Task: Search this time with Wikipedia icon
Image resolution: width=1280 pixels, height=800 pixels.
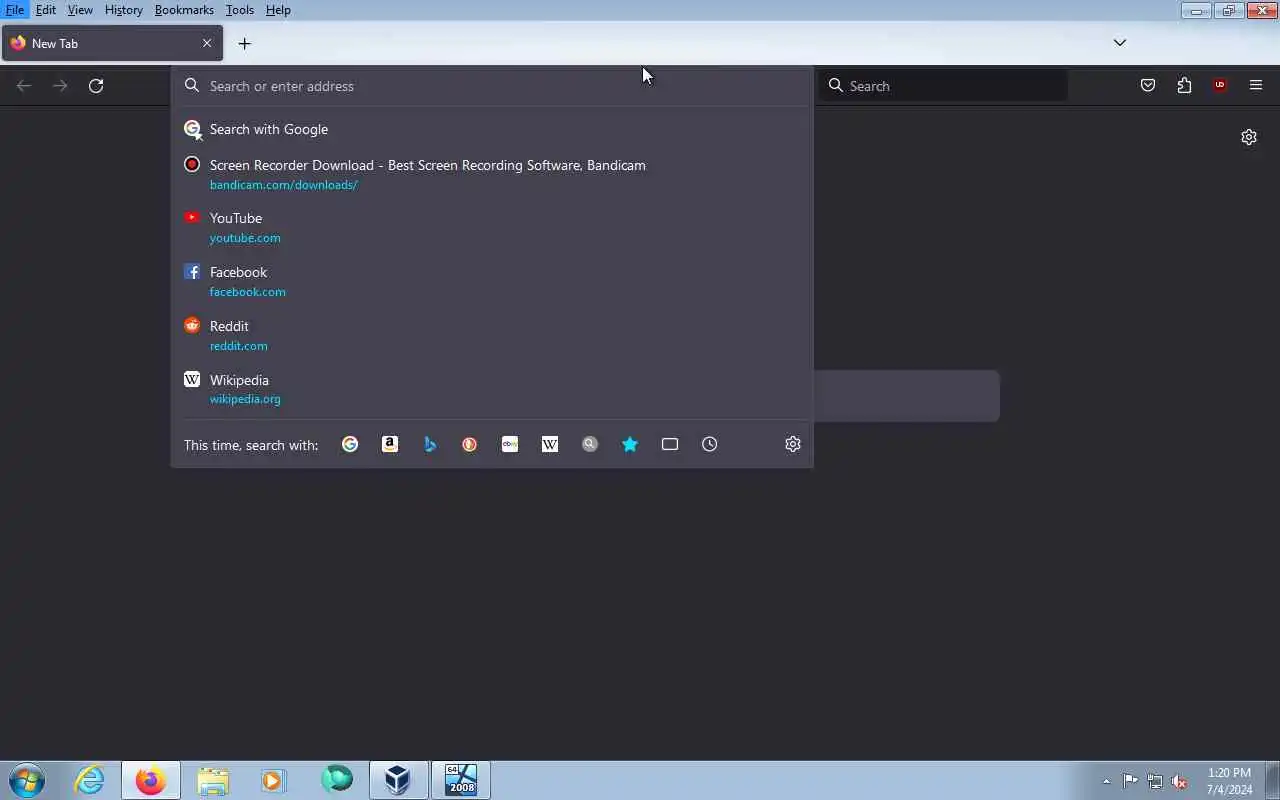Action: pos(550,444)
